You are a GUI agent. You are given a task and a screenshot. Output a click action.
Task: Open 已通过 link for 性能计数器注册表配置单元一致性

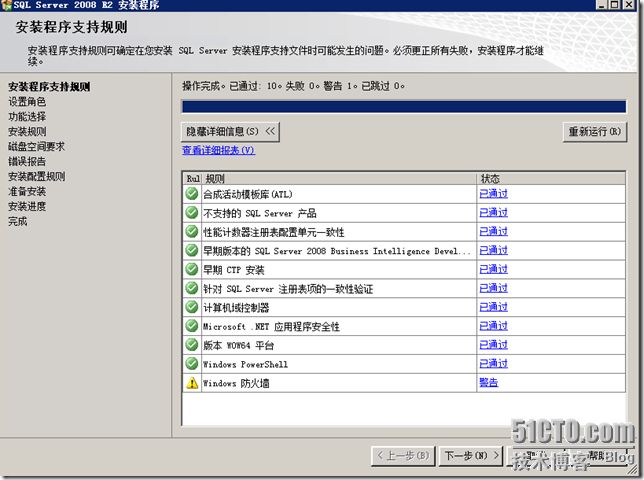coord(493,231)
